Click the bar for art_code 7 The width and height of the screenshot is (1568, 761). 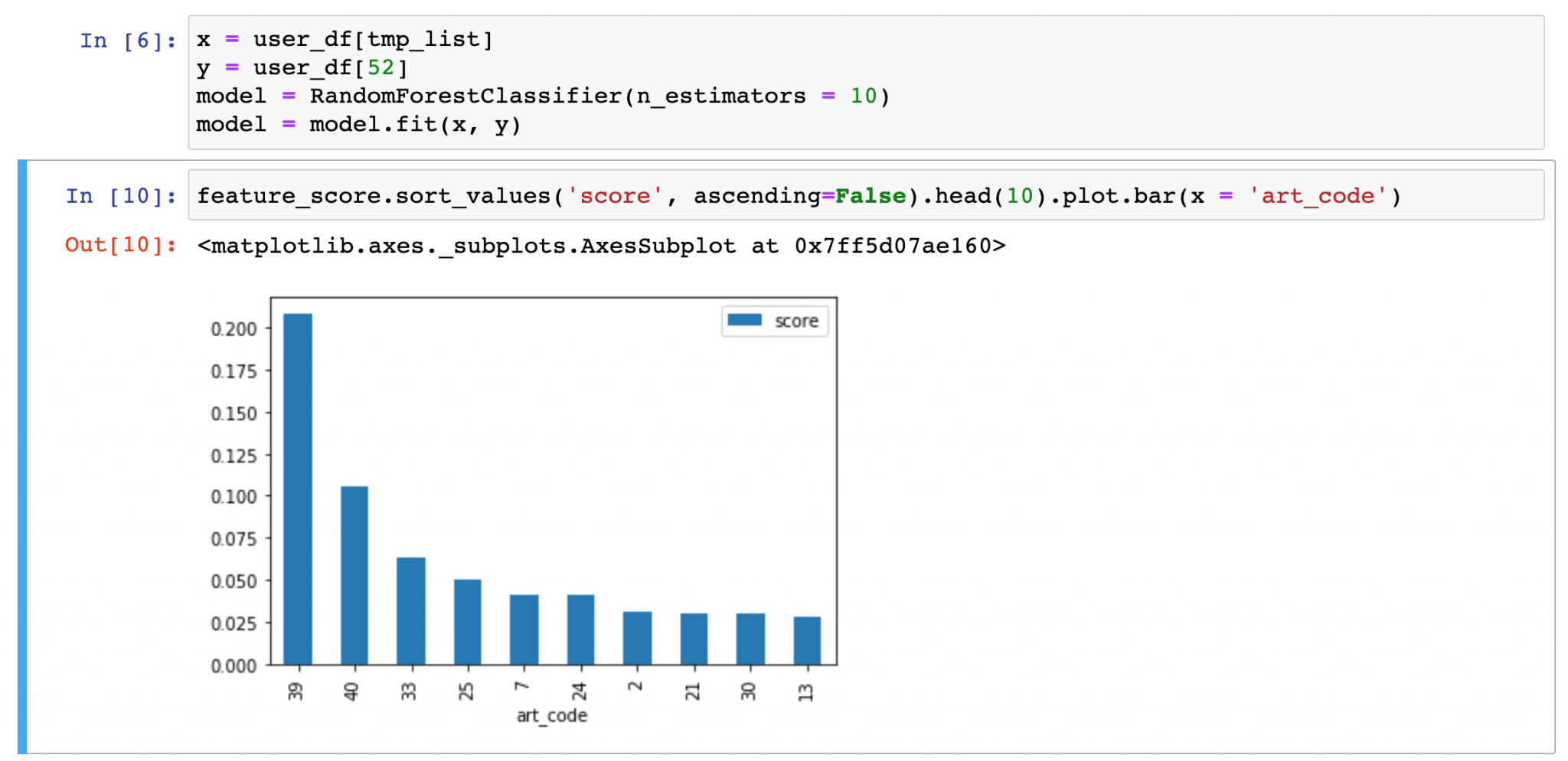524,629
